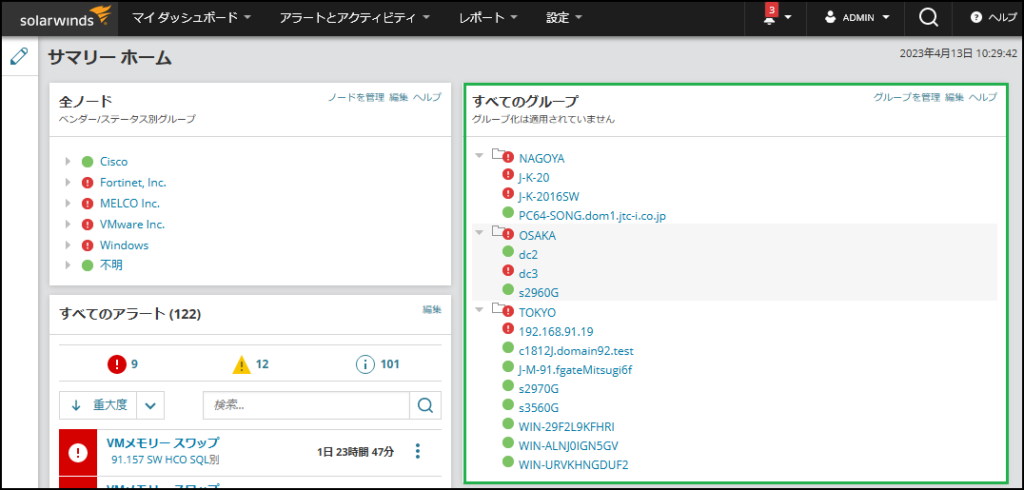Viewport: 1024px width, 490px height.
Task: Expand the Cisco vendor group
Action: [68, 161]
